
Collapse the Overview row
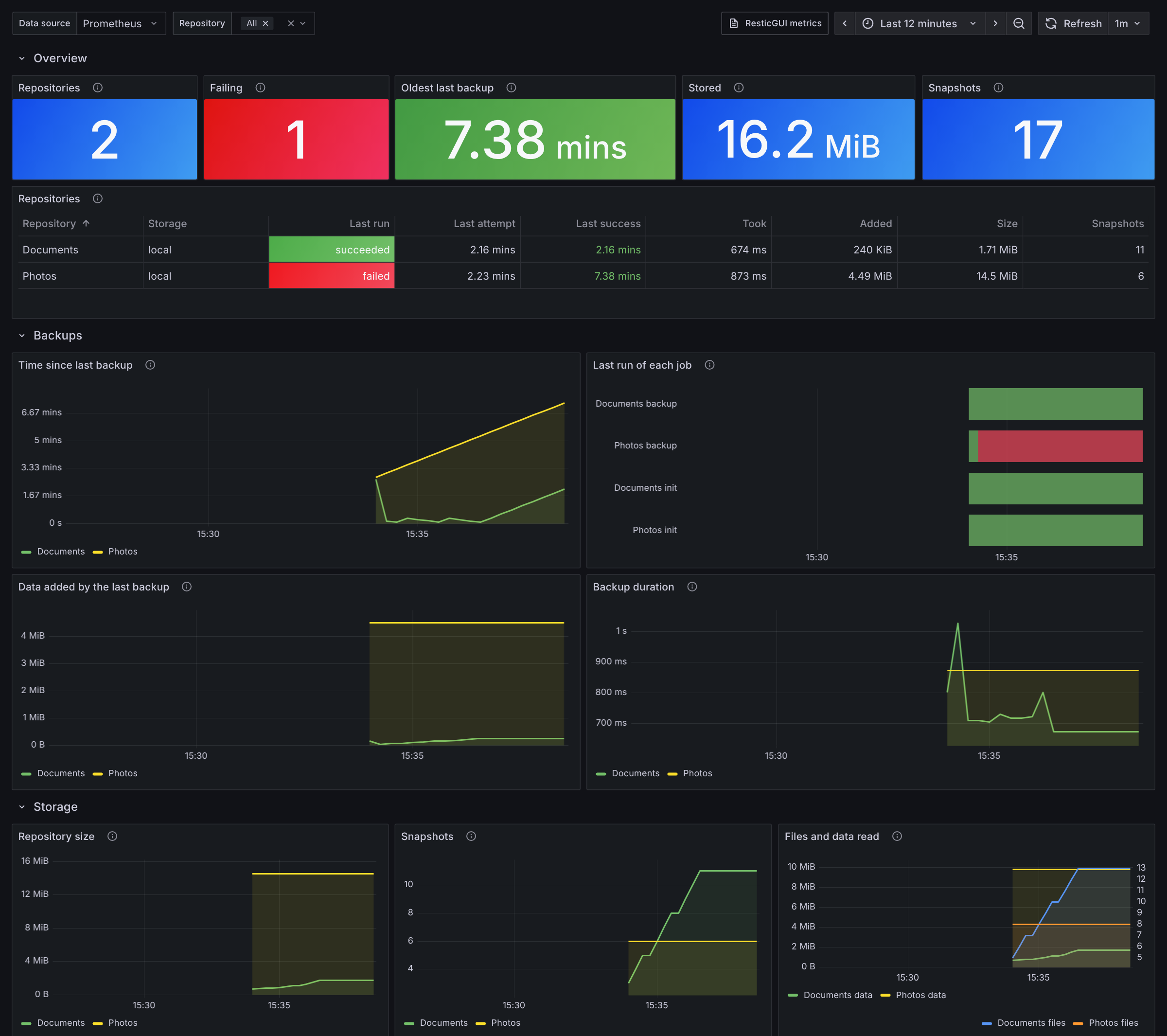pos(22,58)
